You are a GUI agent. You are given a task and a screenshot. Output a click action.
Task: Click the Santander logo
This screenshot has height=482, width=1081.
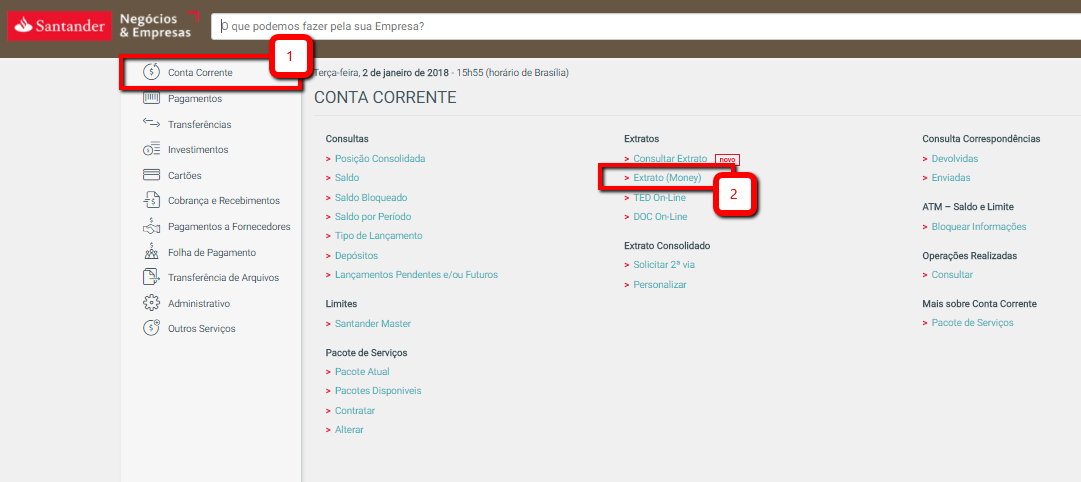pyautogui.click(x=59, y=27)
